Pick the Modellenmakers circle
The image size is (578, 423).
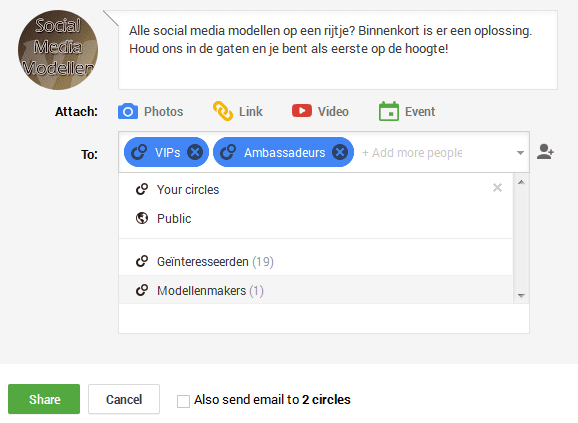(x=316, y=290)
